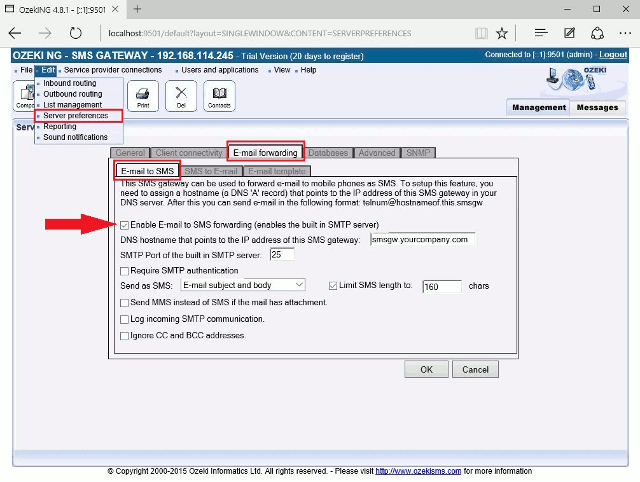Add page to favorites star icon
This screenshot has height=482, width=640.
[502, 33]
